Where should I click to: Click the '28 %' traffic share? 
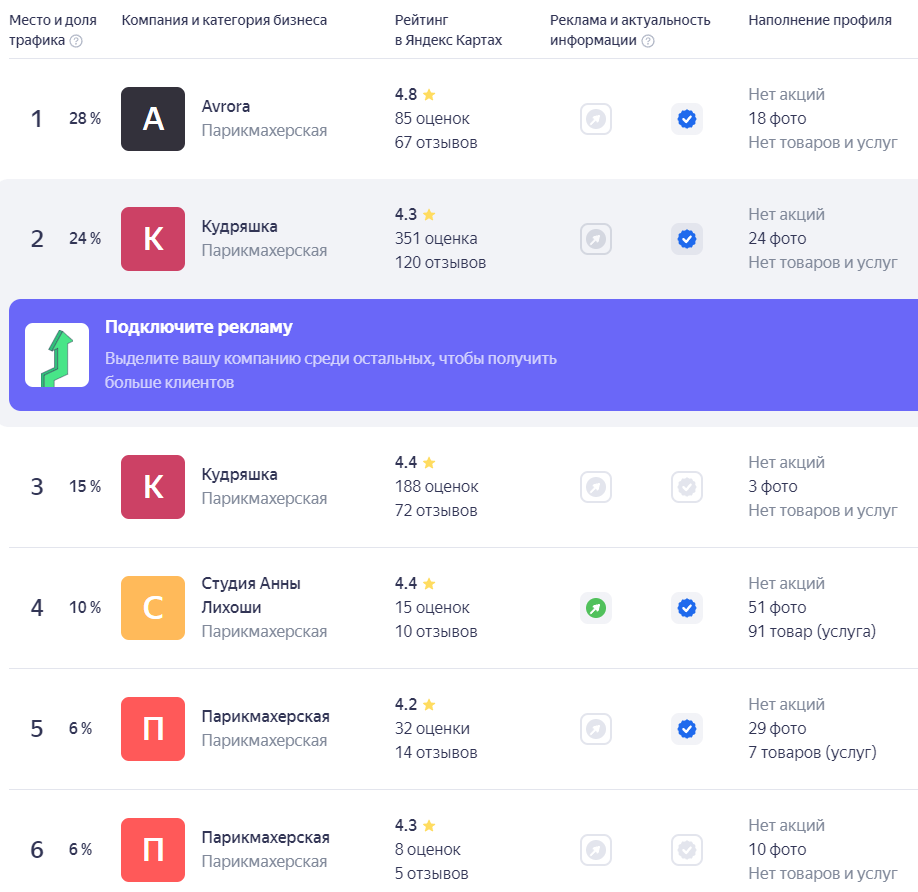click(x=85, y=119)
